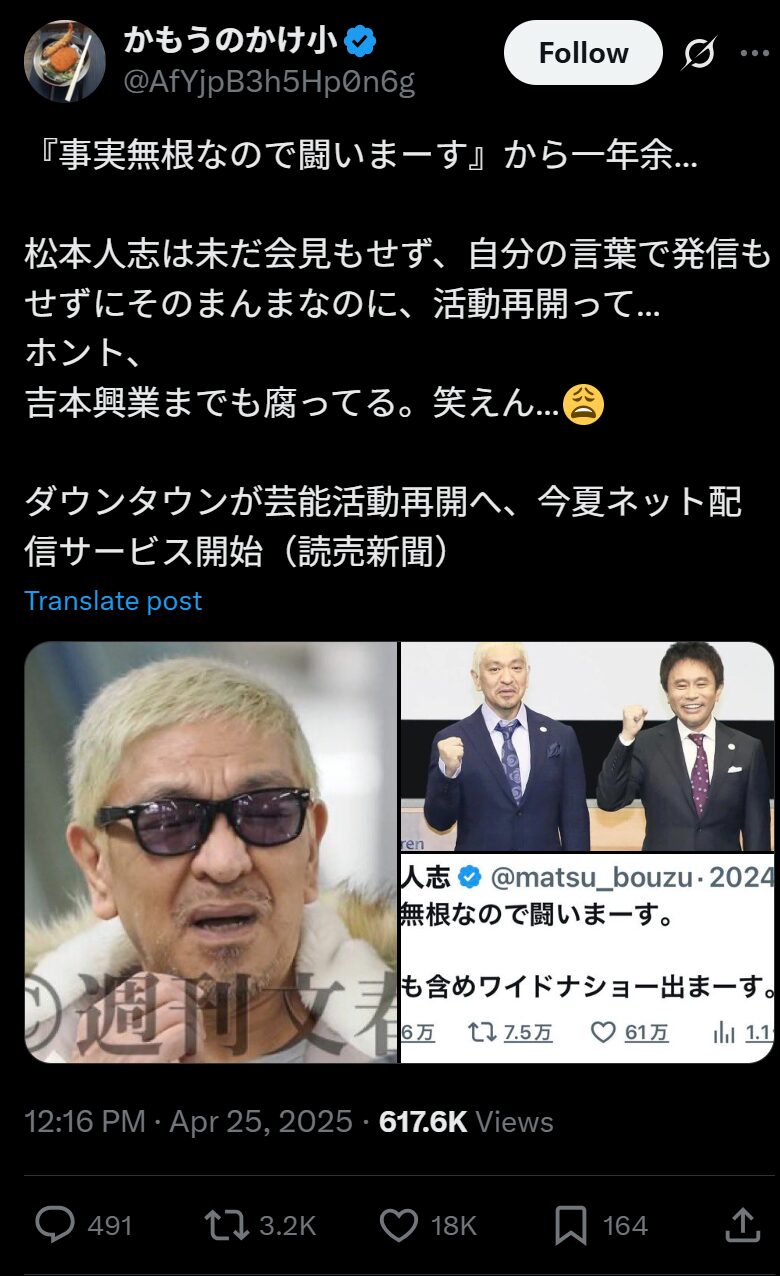Open the top-right photo of two men in suits
Viewport: 780px width, 1276px height.
[588, 746]
